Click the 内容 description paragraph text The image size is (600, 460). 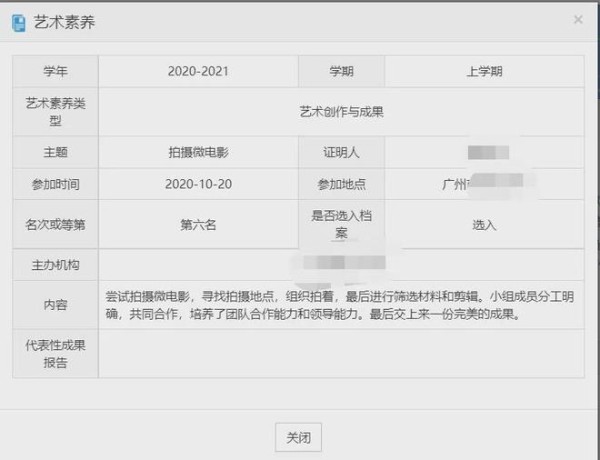point(340,305)
